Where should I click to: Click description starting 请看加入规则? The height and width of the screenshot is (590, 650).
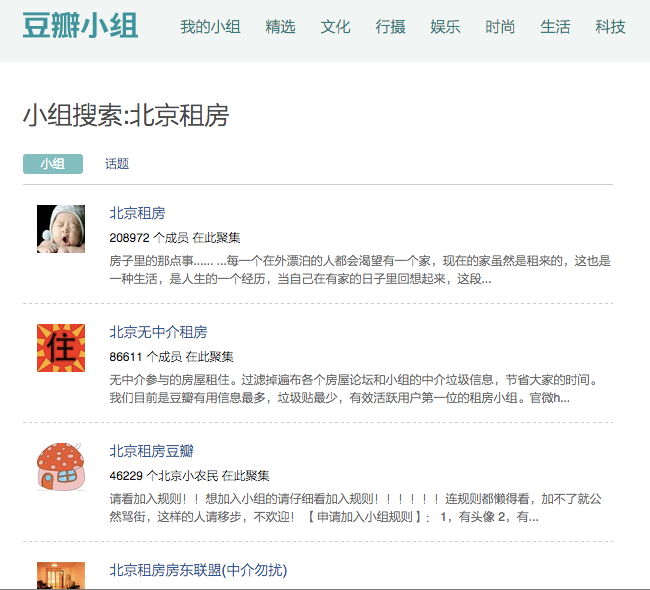[355, 508]
